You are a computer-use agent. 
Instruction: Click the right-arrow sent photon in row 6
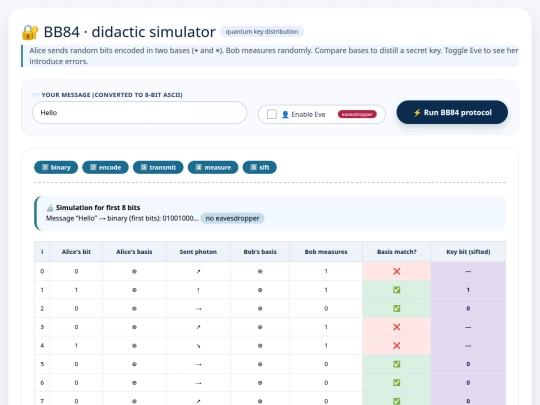click(x=198, y=383)
